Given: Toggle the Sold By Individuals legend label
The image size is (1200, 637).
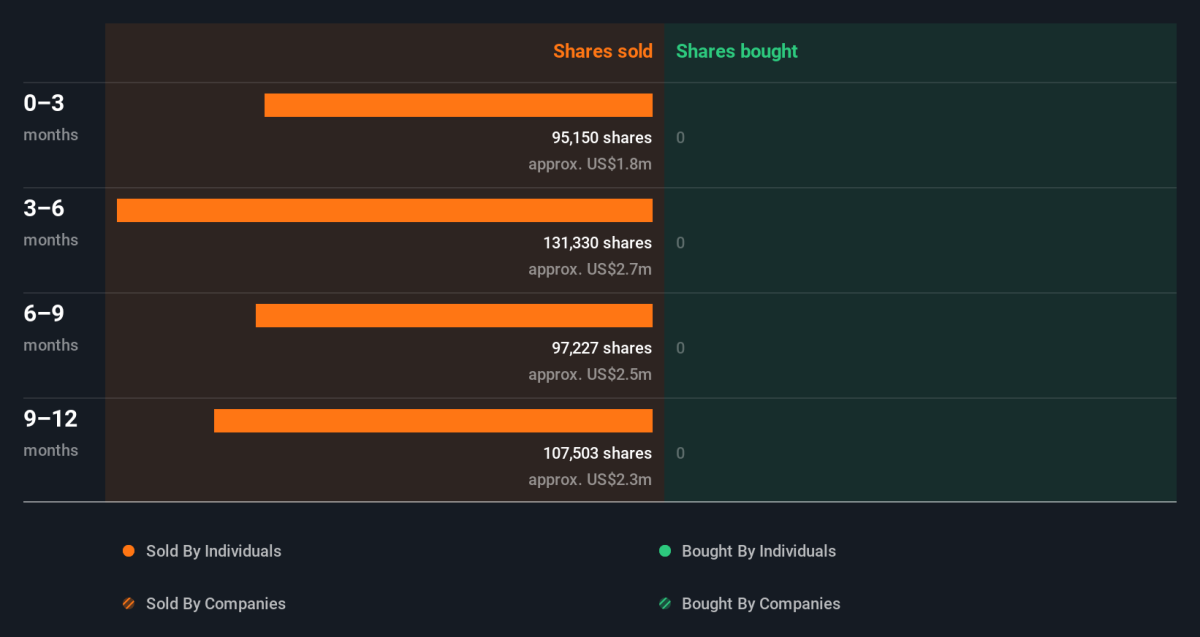Looking at the screenshot, I should click(214, 551).
